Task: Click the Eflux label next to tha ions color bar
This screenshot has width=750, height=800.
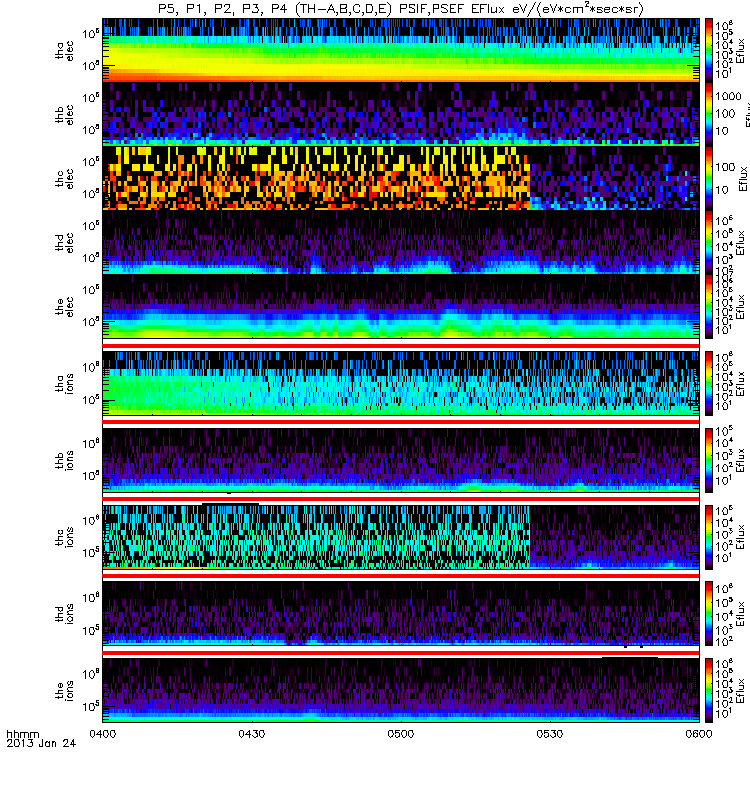Action: click(740, 384)
